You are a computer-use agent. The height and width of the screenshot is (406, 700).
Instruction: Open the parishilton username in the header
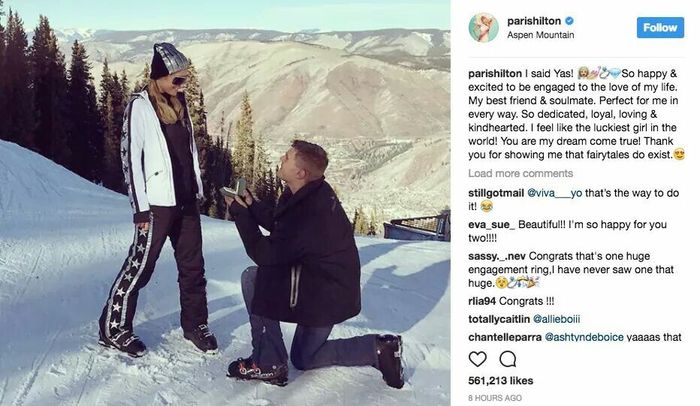(x=534, y=21)
